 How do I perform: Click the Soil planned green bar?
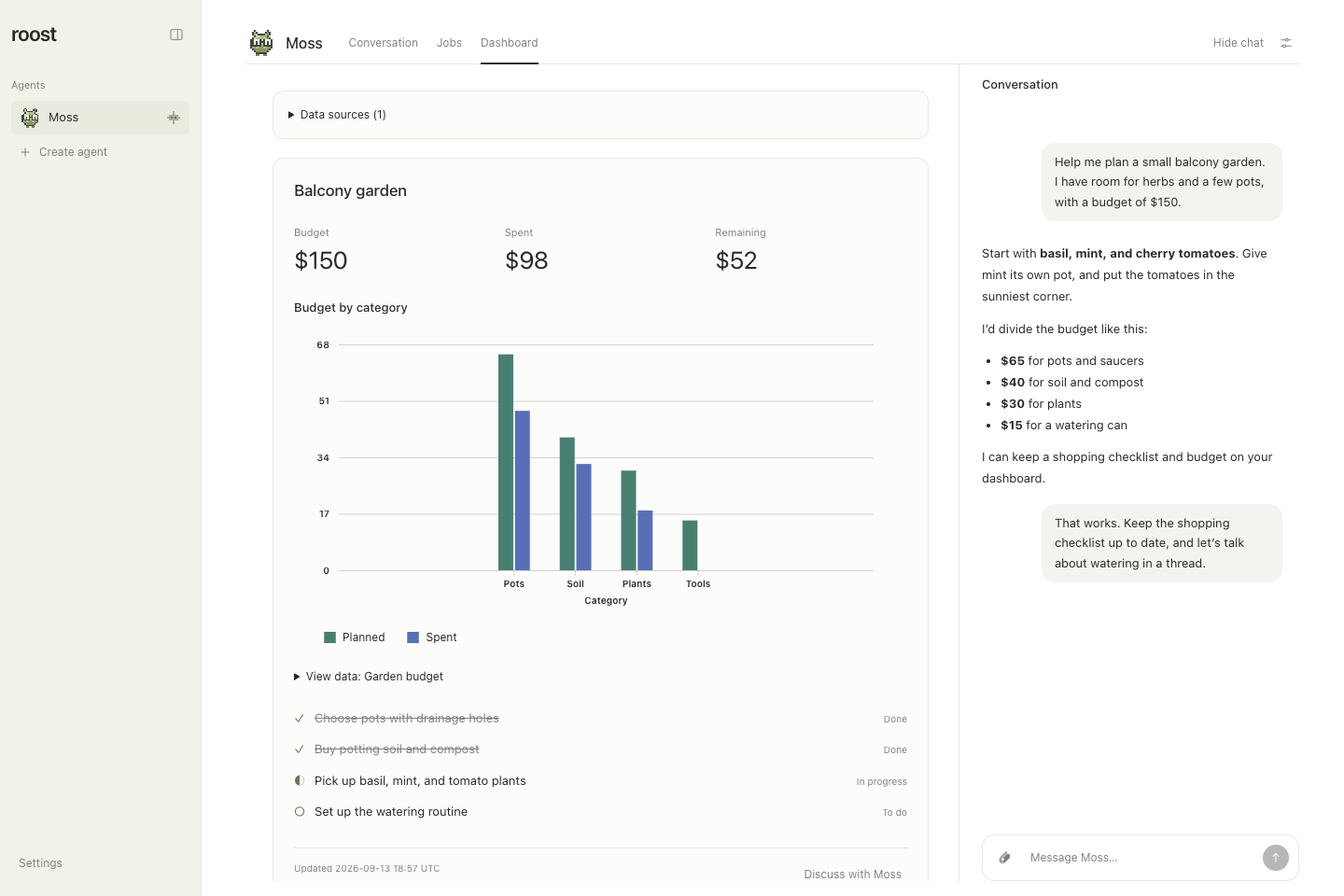tap(567, 504)
